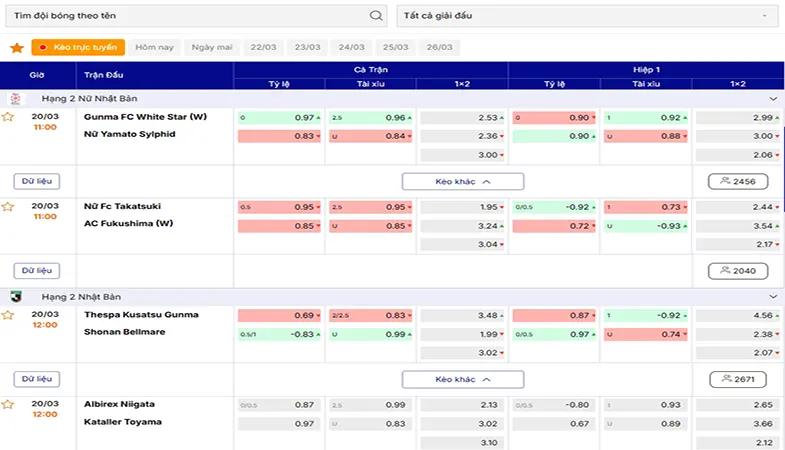Choose Gunma full-match draw odds 3.00
Image resolution: width=785 pixels, height=450 pixels.
(x=462, y=155)
